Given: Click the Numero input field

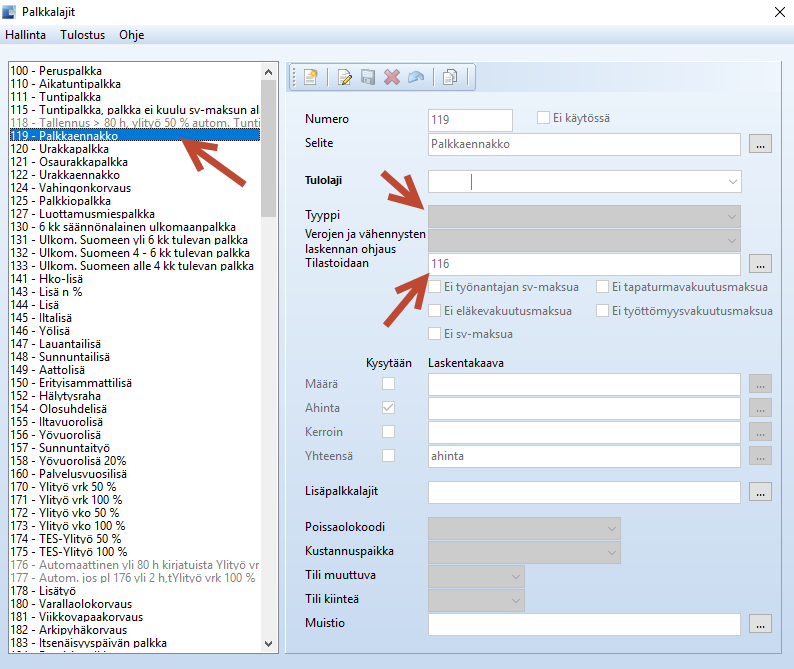Looking at the screenshot, I should point(470,120).
